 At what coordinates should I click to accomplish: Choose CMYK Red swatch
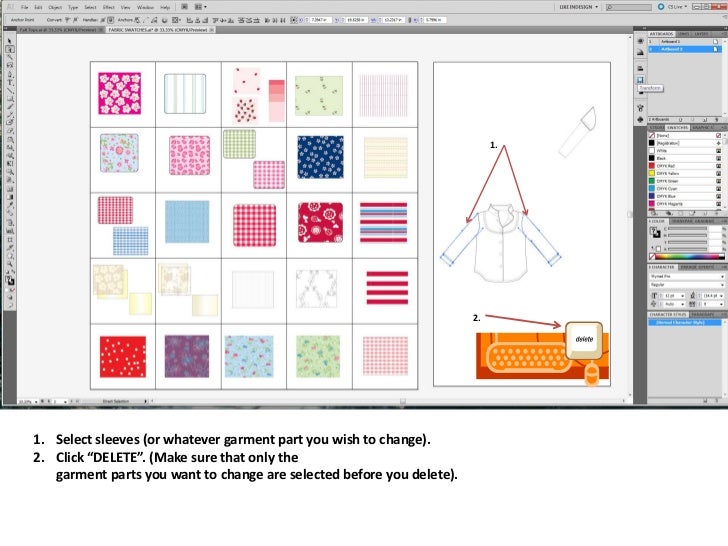point(685,166)
